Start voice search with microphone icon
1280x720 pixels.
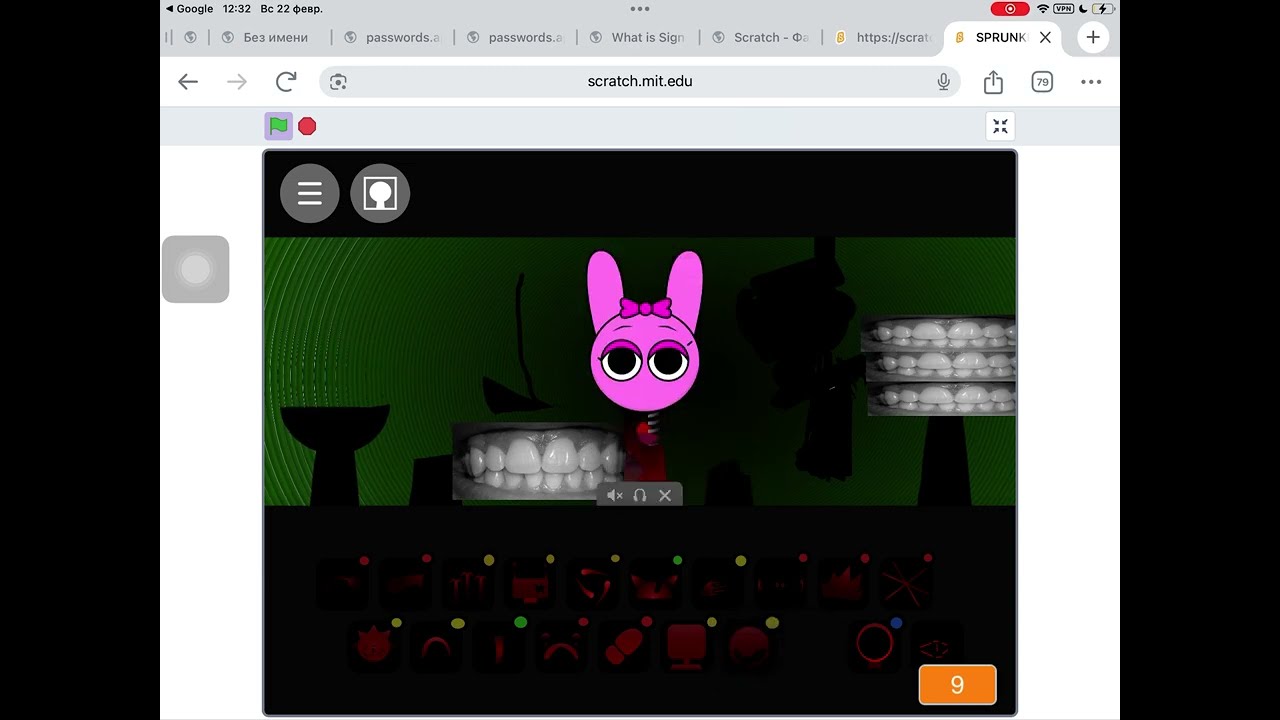(x=943, y=82)
